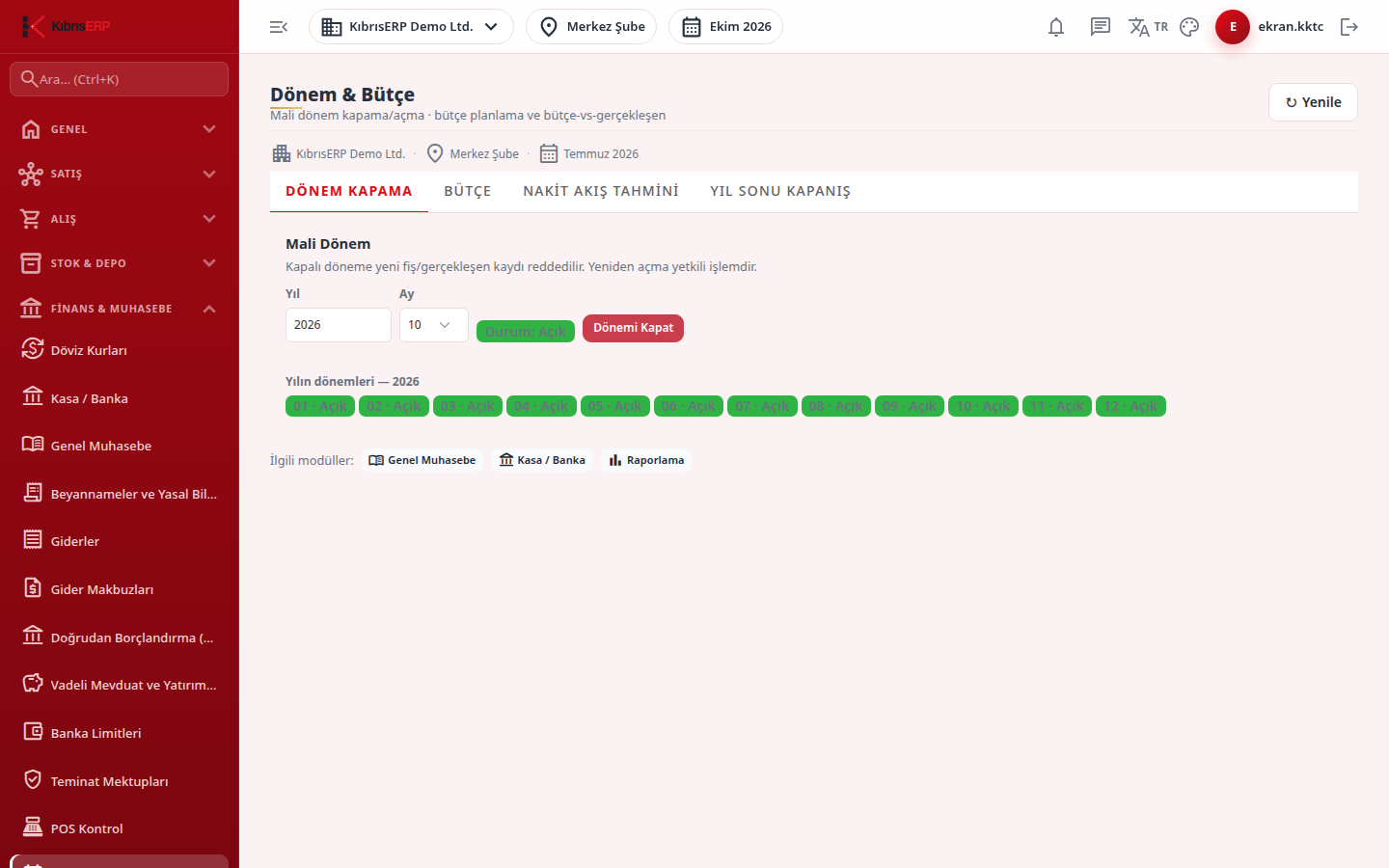Expand the ALIŞ sidebar section
Viewport: 1389px width, 868px height.
pyautogui.click(x=120, y=219)
